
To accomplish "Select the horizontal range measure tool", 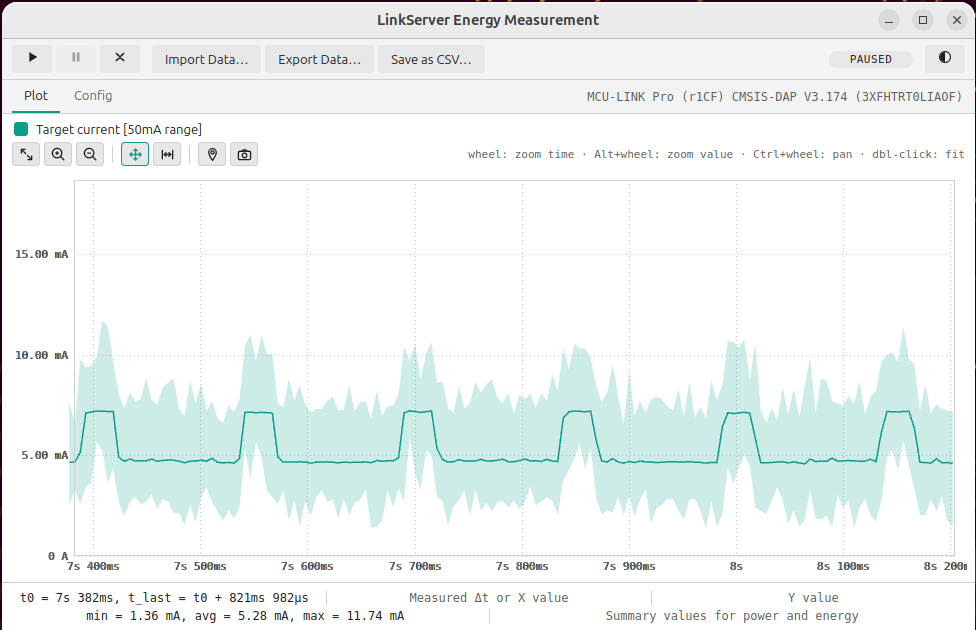I will coord(167,154).
